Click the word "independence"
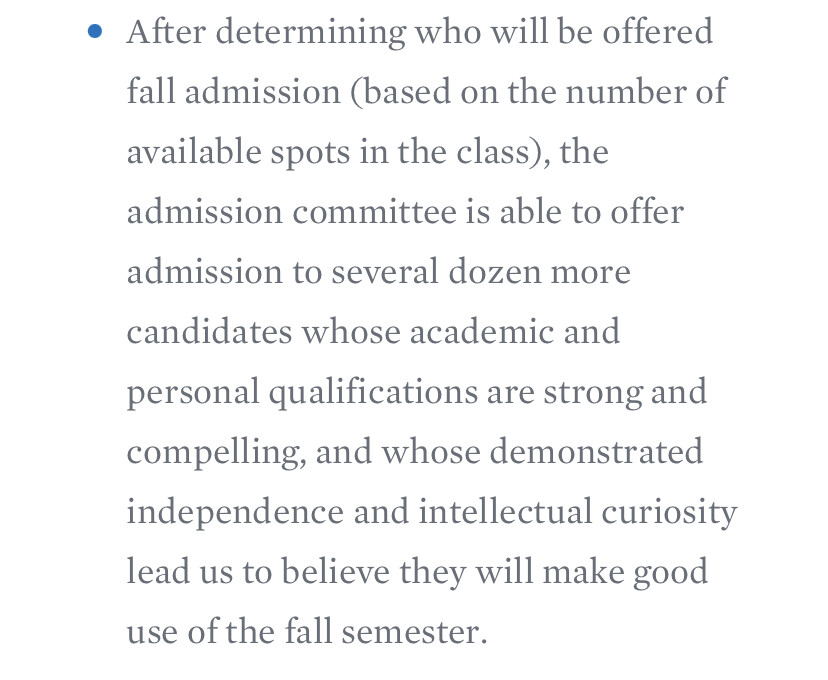Screen dimensions: 828x680 pyautogui.click(x=235, y=514)
